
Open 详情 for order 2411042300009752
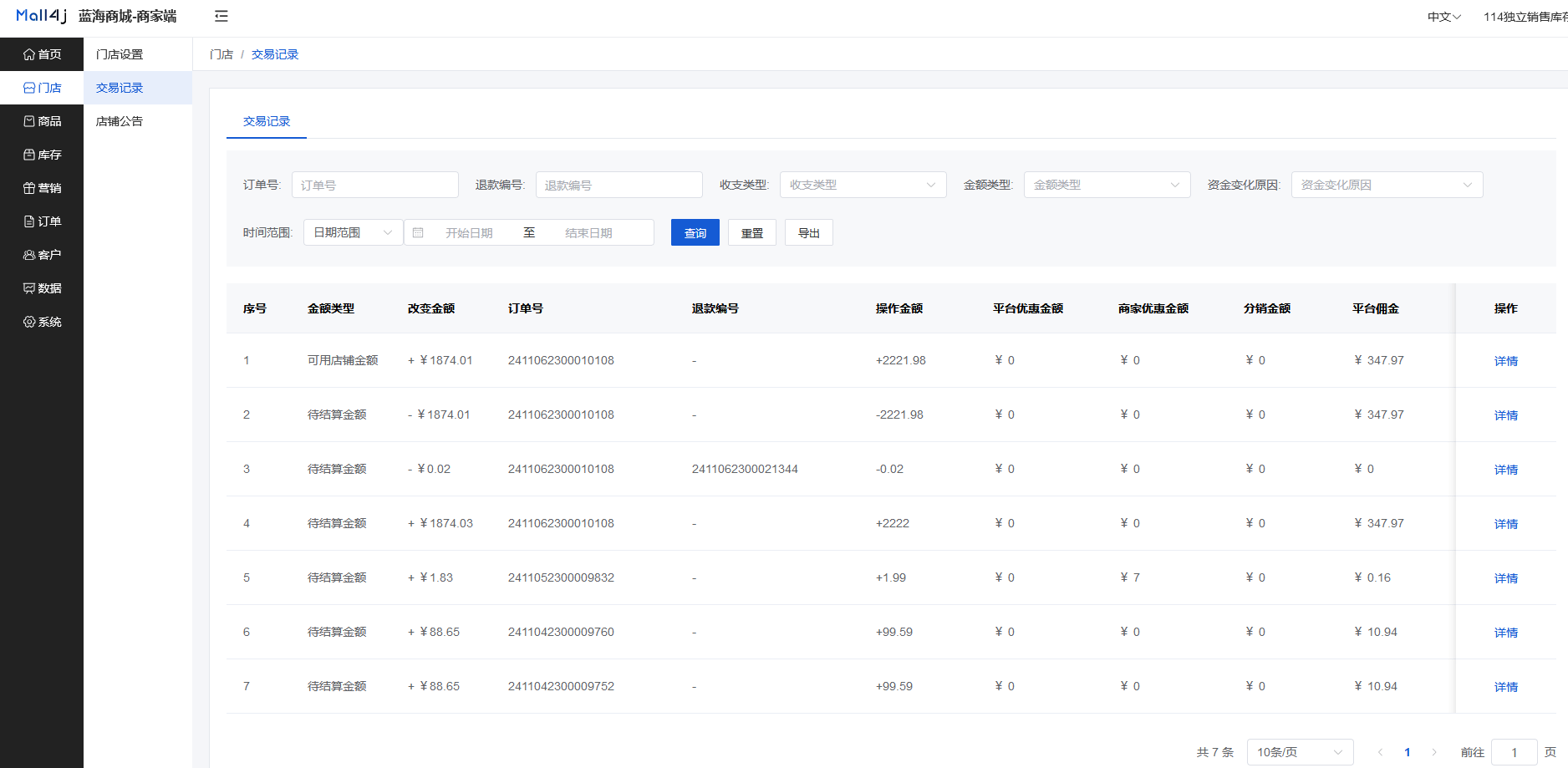[1506, 687]
